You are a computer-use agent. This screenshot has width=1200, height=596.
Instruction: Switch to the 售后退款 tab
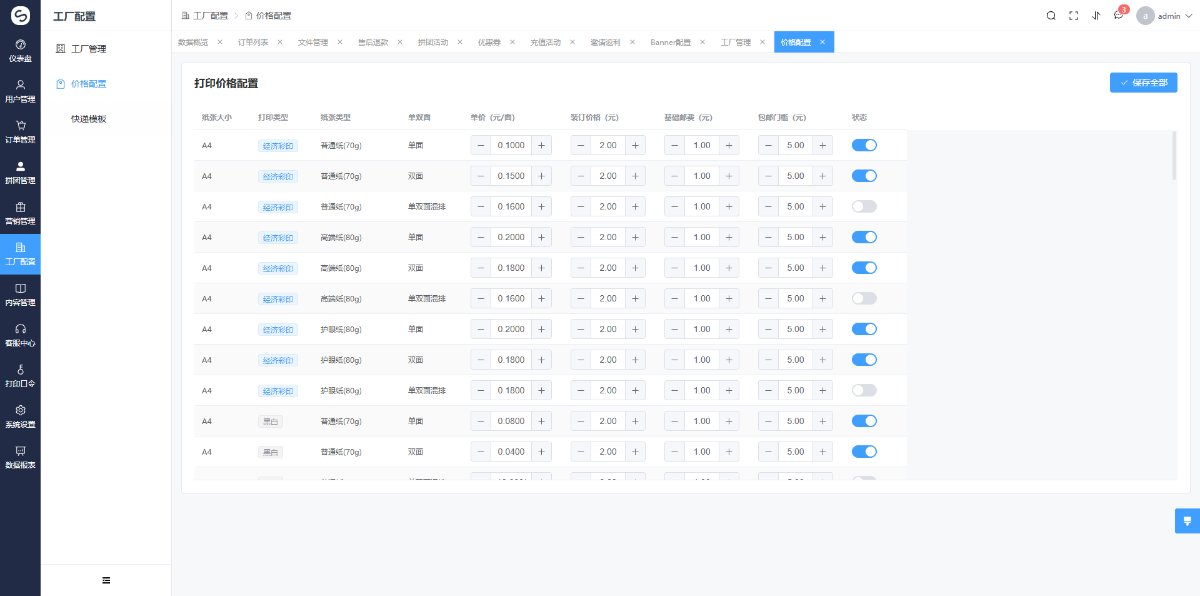coord(373,42)
